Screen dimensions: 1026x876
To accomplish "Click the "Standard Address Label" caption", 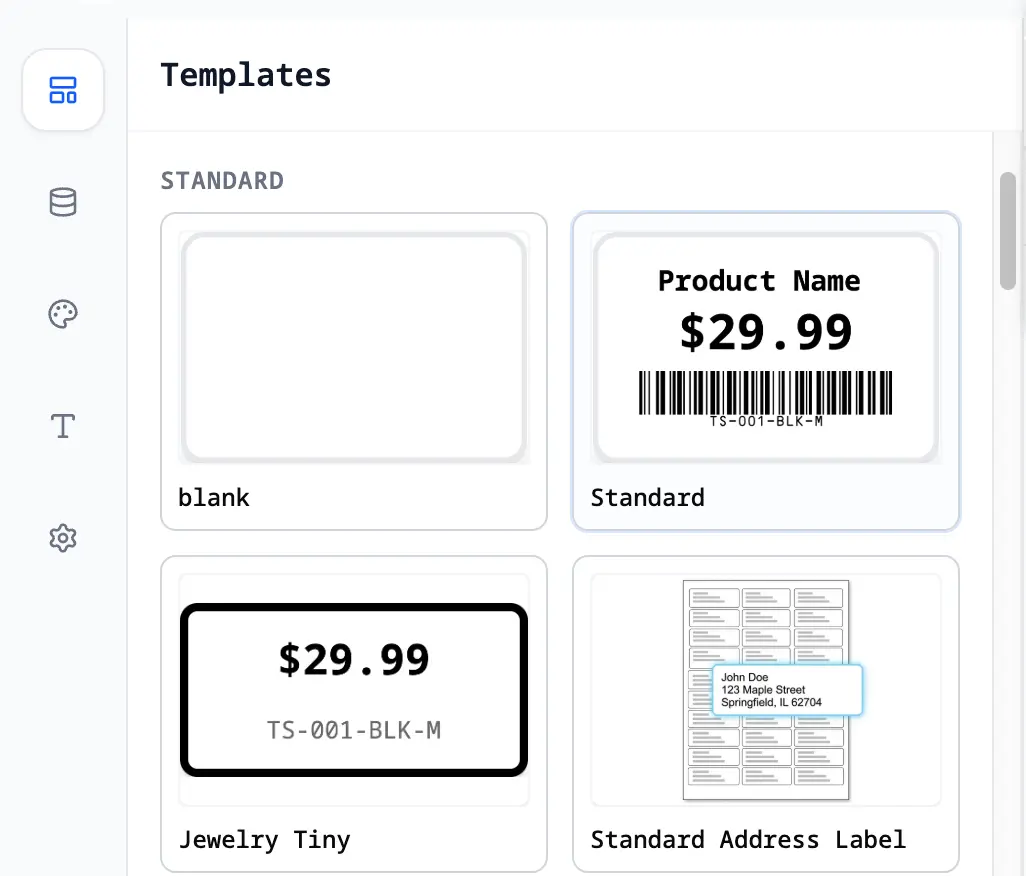I will tap(748, 839).
